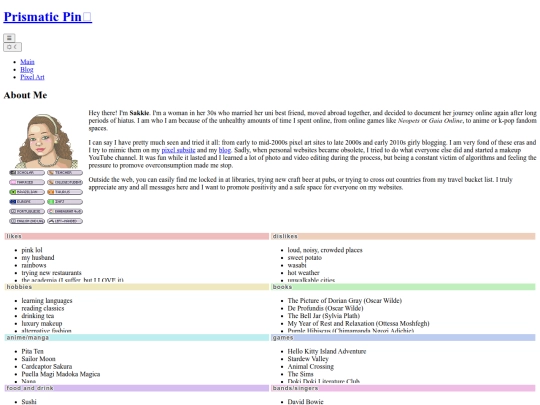
Task: Click 'The Picture of Dorian Gray' entry
Action: pyautogui.click(x=345, y=301)
